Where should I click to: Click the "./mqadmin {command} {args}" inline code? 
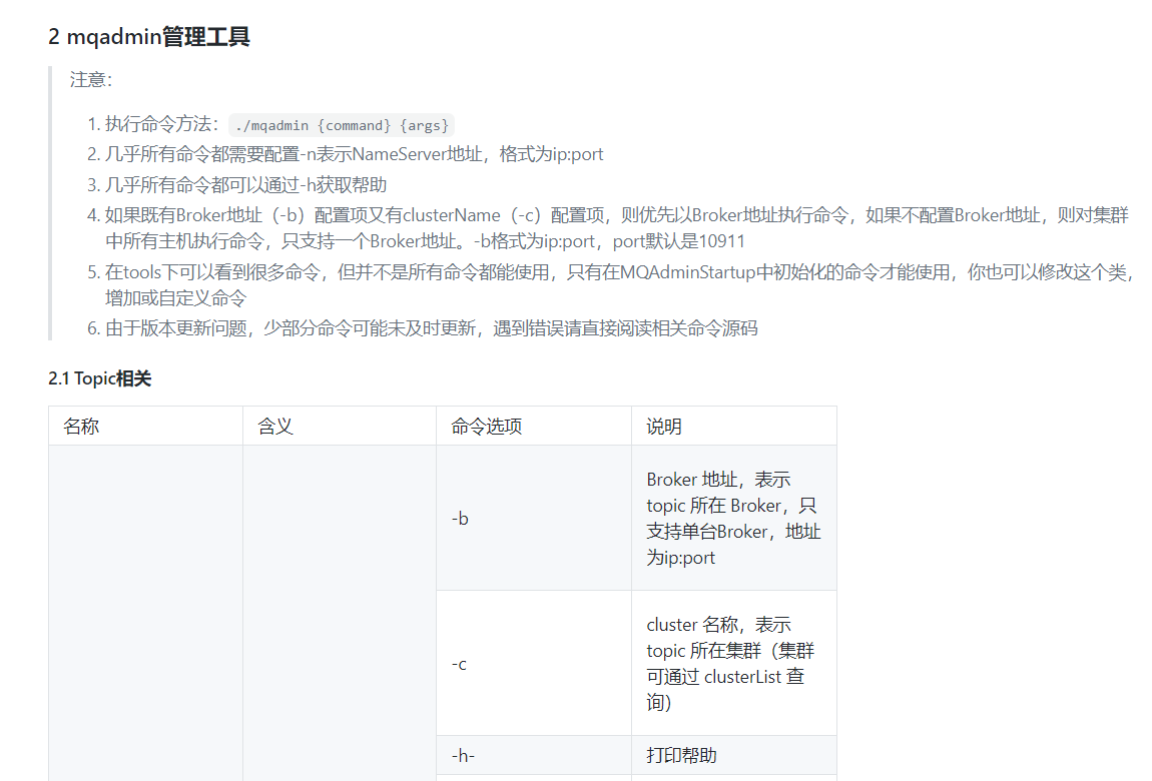coord(341,125)
